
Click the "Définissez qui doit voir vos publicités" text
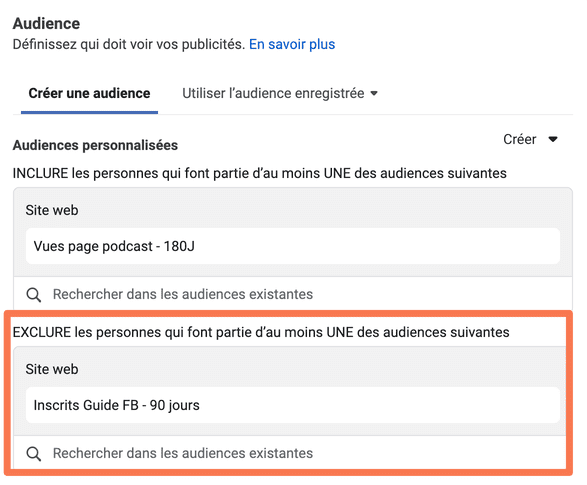[129, 44]
